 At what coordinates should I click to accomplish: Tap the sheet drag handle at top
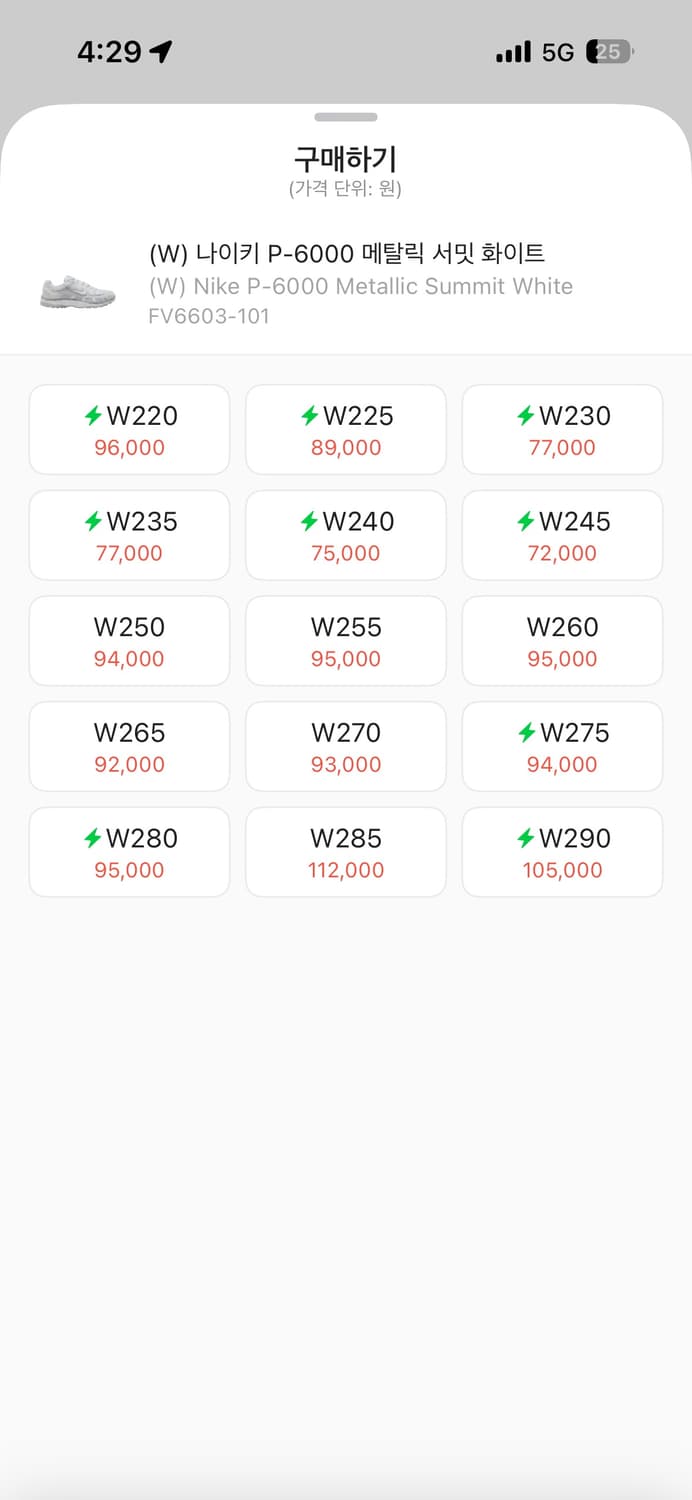coord(346,117)
